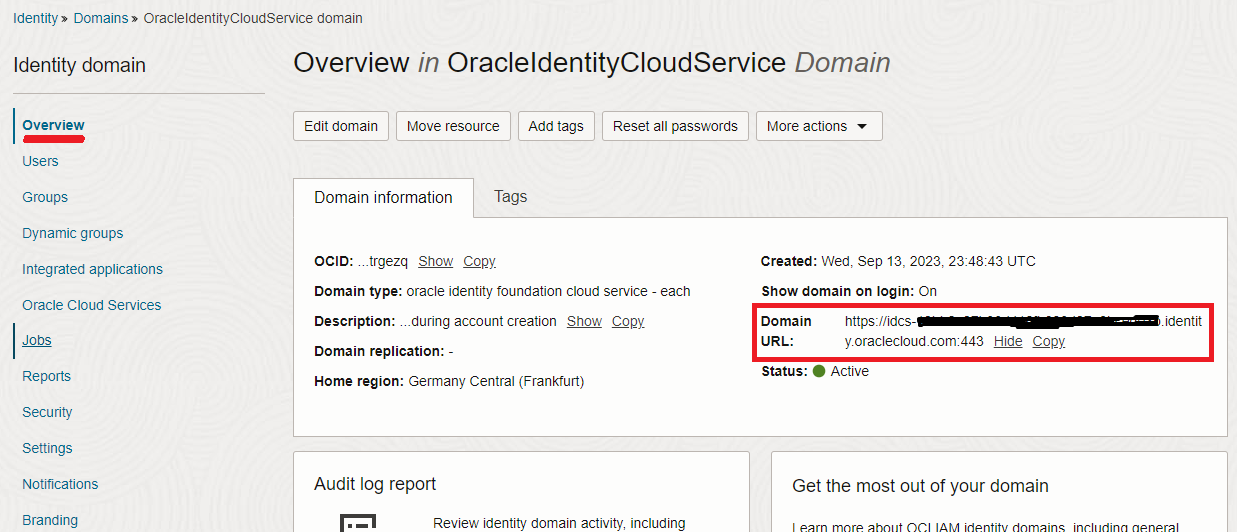Select Overview in the sidebar
1237x532 pixels.
click(53, 125)
